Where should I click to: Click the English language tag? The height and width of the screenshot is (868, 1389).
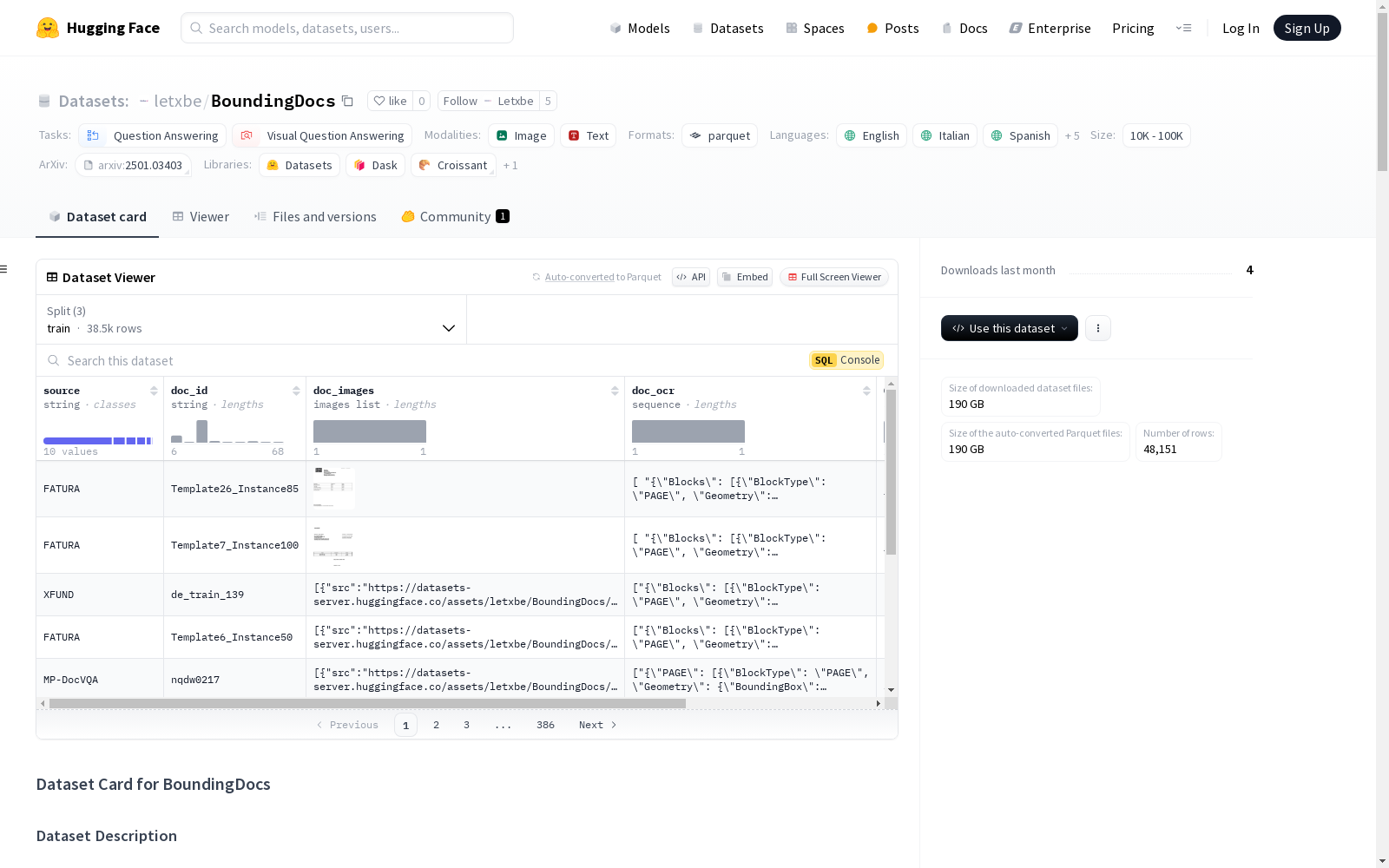tap(872, 135)
